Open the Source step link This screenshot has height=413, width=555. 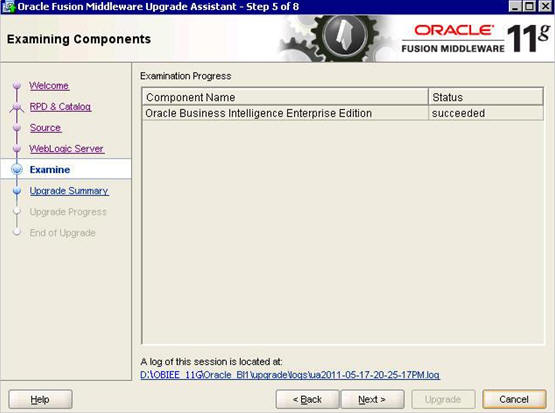[x=45, y=127]
